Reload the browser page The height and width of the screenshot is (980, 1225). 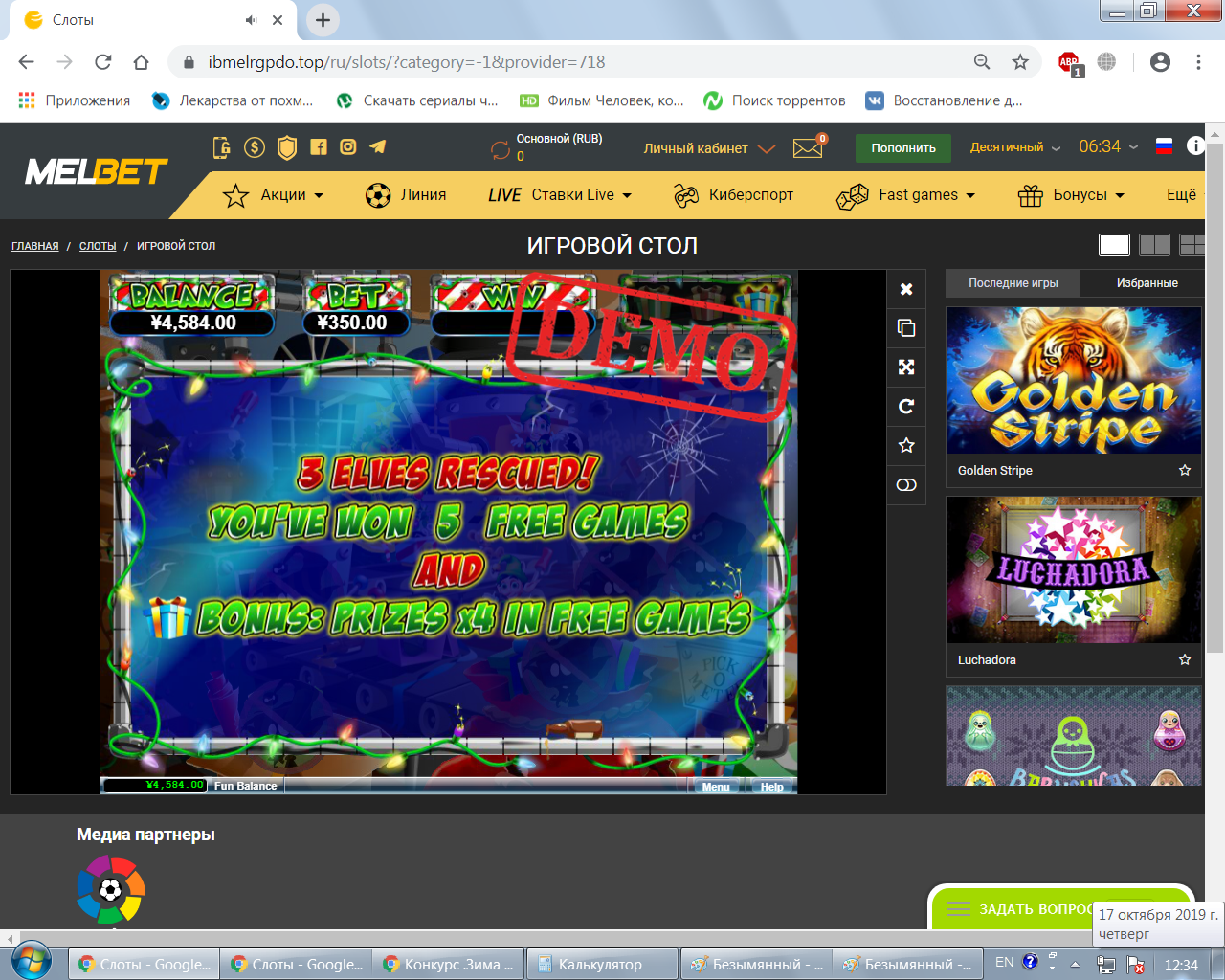(103, 62)
